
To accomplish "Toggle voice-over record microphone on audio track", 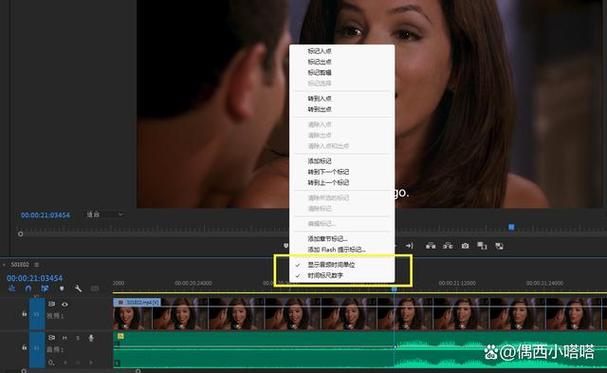I will click(x=91, y=338).
